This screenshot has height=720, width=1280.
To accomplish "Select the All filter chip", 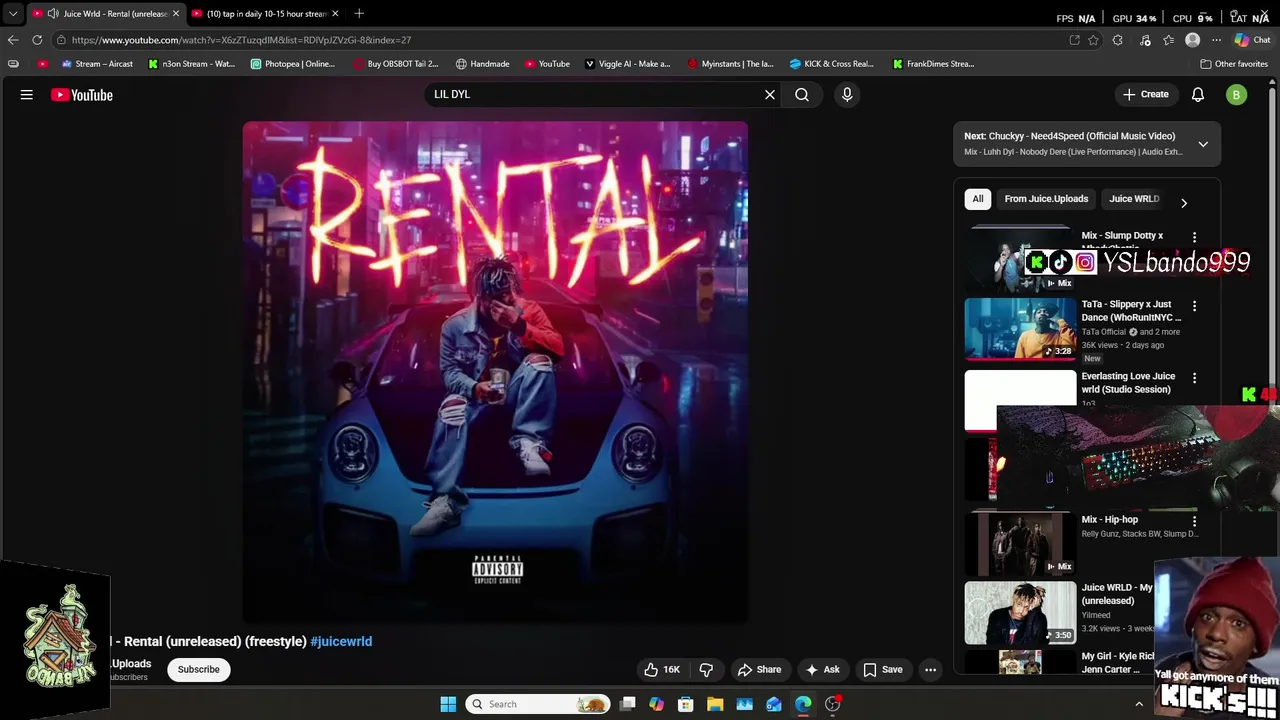I will tap(978, 198).
